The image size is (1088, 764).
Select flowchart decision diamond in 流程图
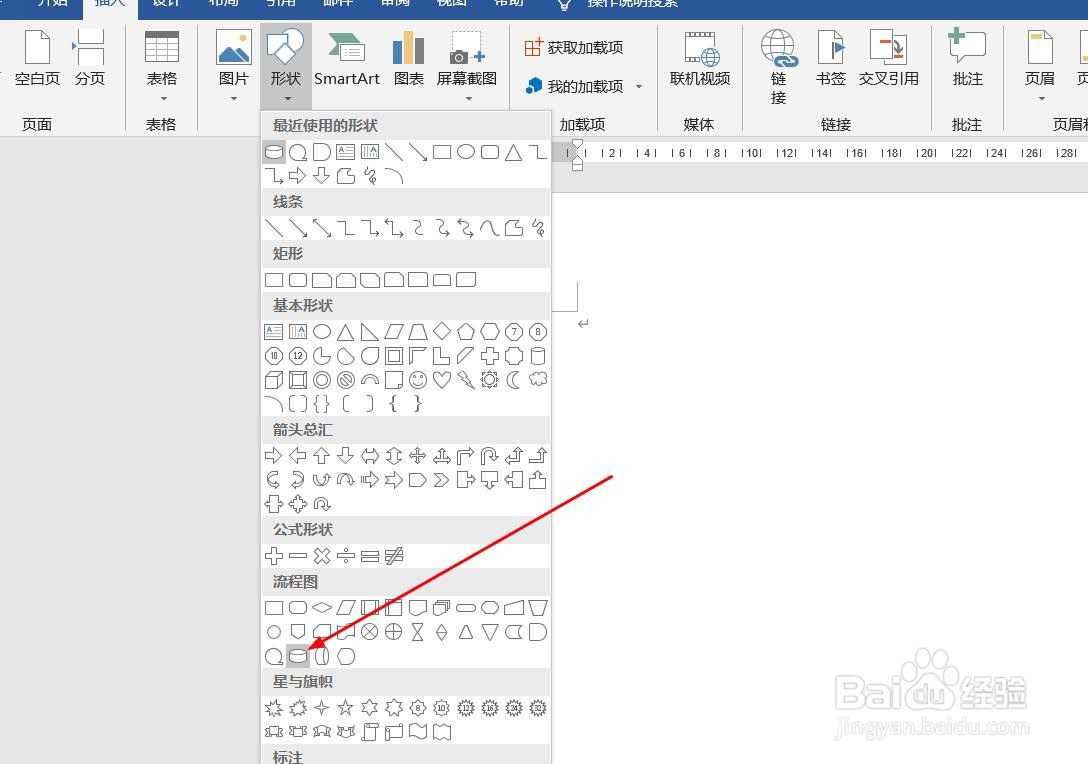click(x=322, y=608)
